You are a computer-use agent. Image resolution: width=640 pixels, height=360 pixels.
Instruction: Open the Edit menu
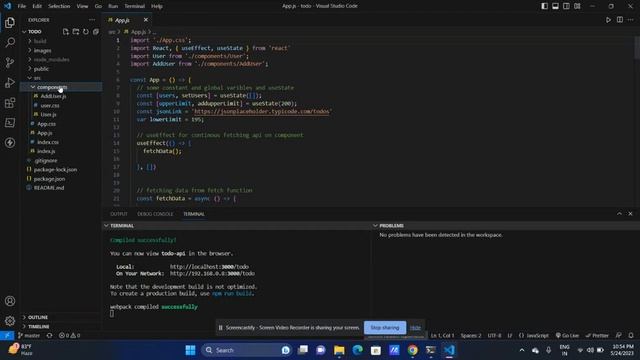(x=37, y=6)
